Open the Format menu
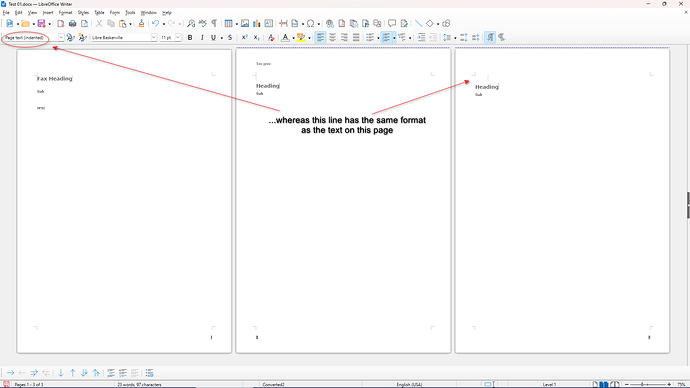Image resolution: width=690 pixels, height=388 pixels. [65, 13]
